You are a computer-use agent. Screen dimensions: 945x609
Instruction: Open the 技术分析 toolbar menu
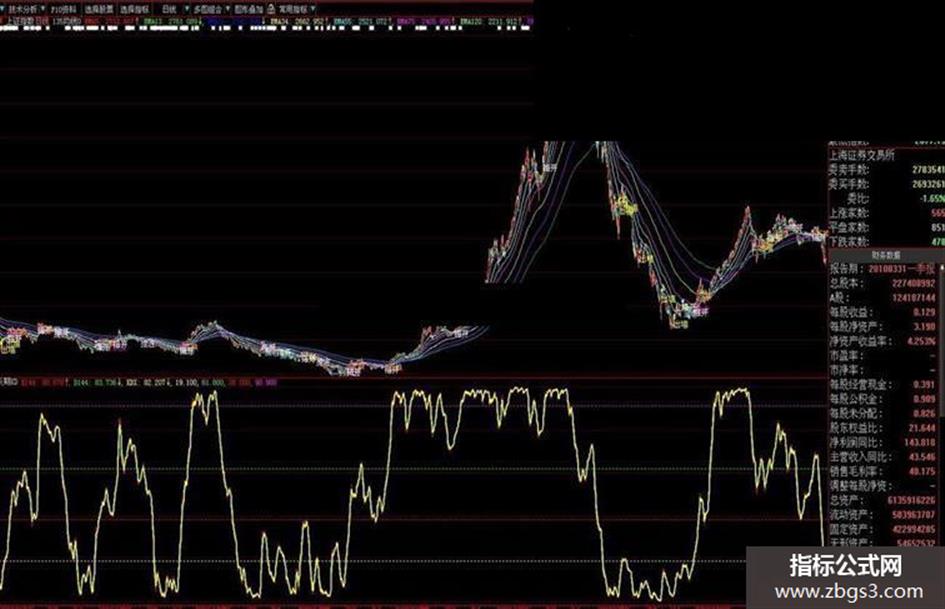23,9
